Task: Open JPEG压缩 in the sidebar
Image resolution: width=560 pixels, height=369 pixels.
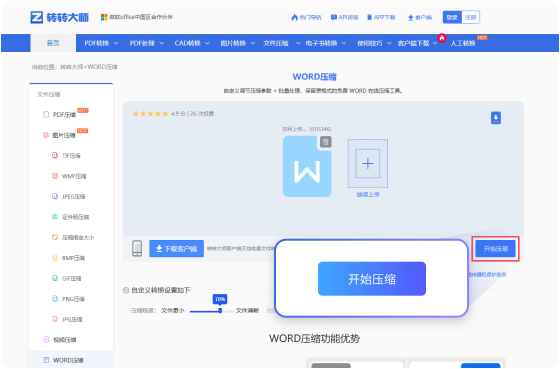Action: pos(69,196)
